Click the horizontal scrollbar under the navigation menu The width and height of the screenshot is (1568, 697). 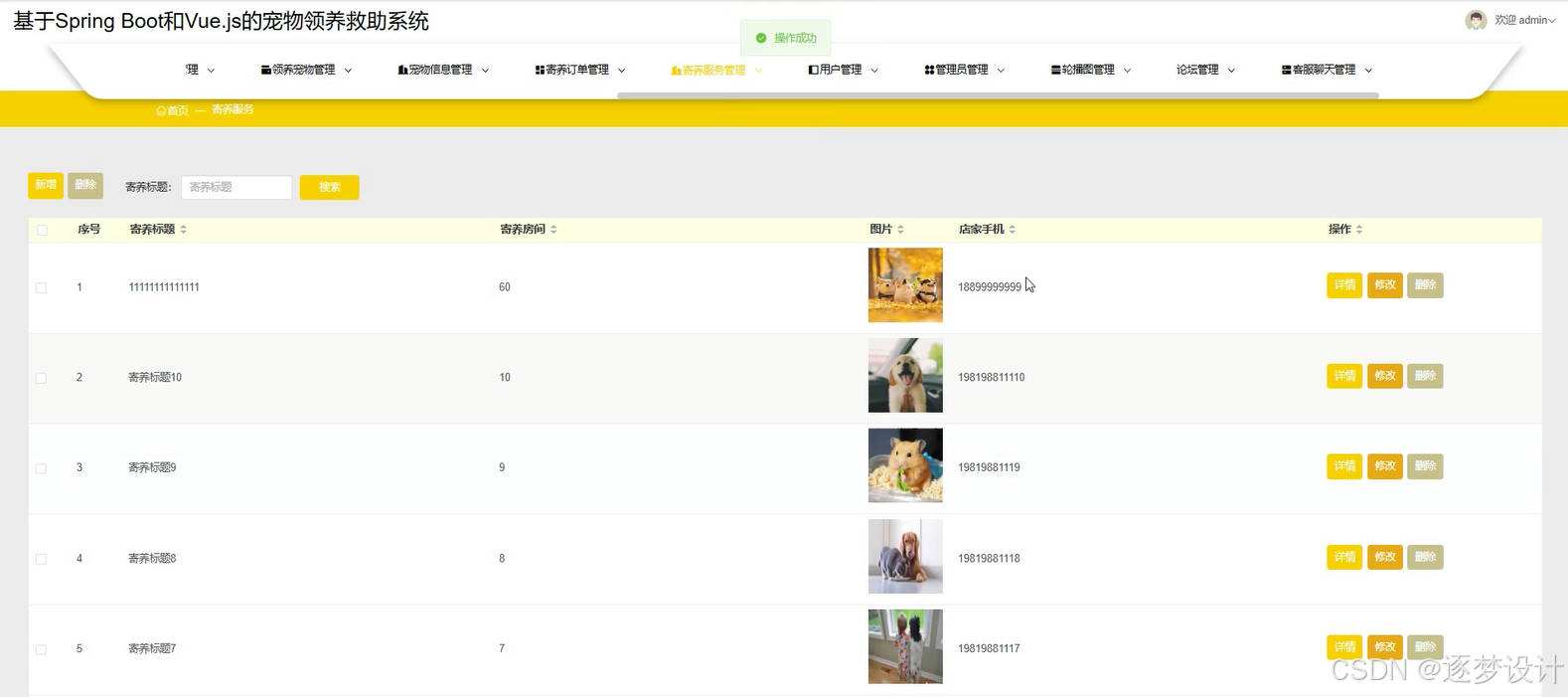tap(998, 95)
